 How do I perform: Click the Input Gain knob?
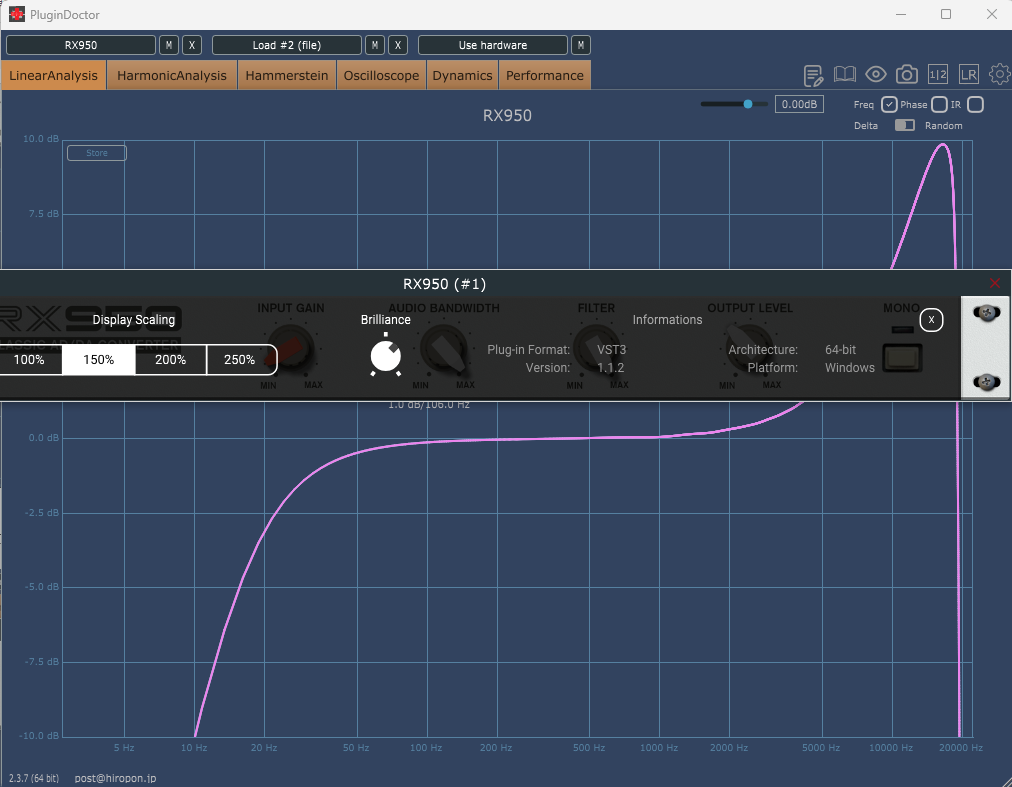click(x=291, y=349)
